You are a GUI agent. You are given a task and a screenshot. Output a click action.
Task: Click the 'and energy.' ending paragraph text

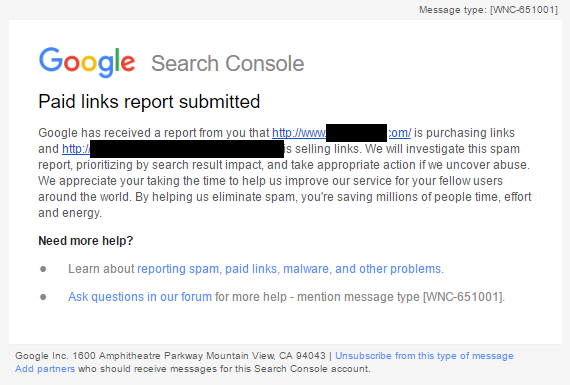[70, 213]
